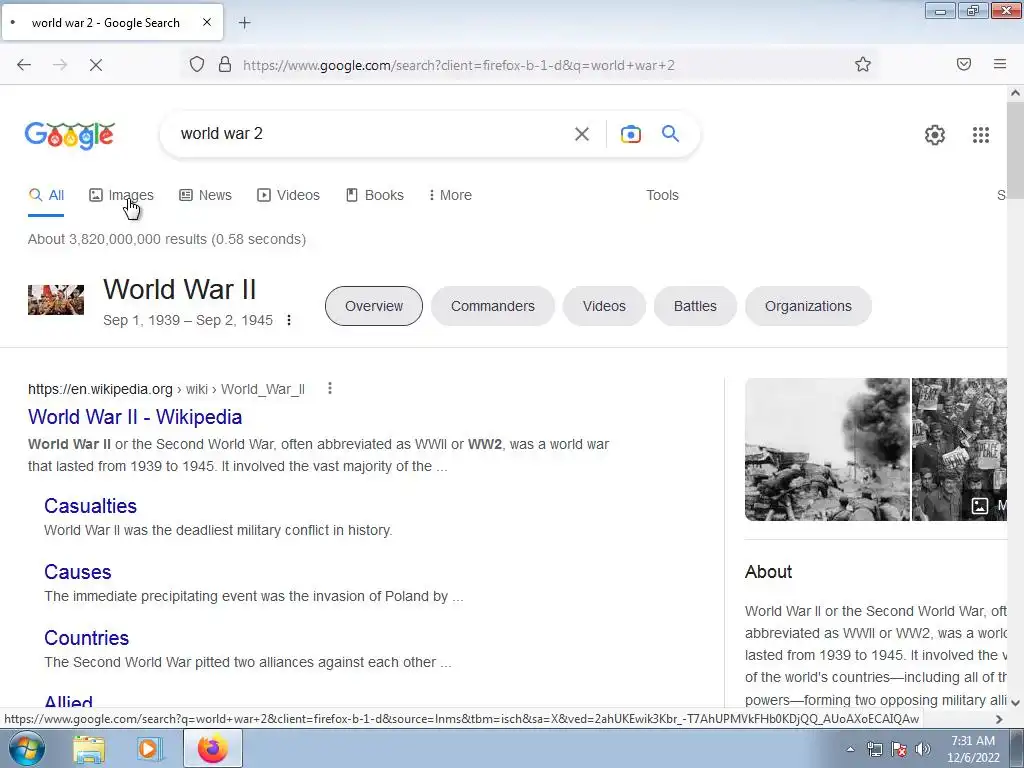
Task: Click the Google holiday logo
Action: tap(70, 135)
